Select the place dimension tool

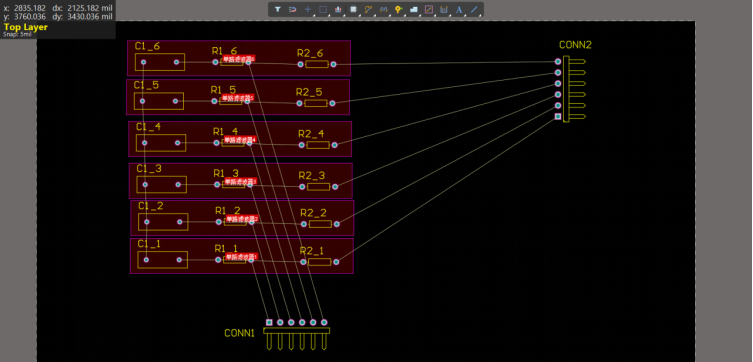click(x=444, y=9)
